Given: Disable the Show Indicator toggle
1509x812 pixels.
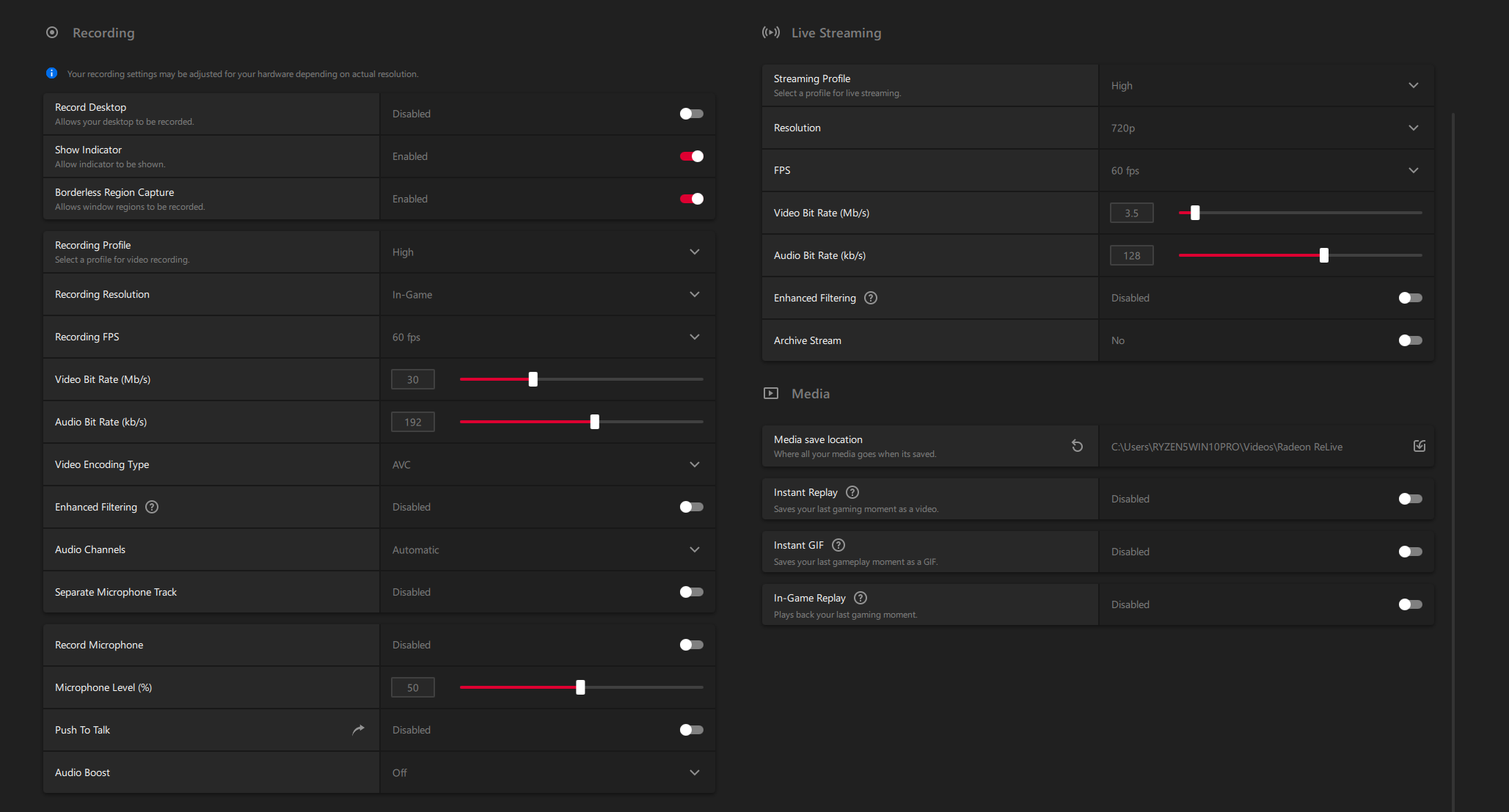Looking at the screenshot, I should [x=691, y=156].
